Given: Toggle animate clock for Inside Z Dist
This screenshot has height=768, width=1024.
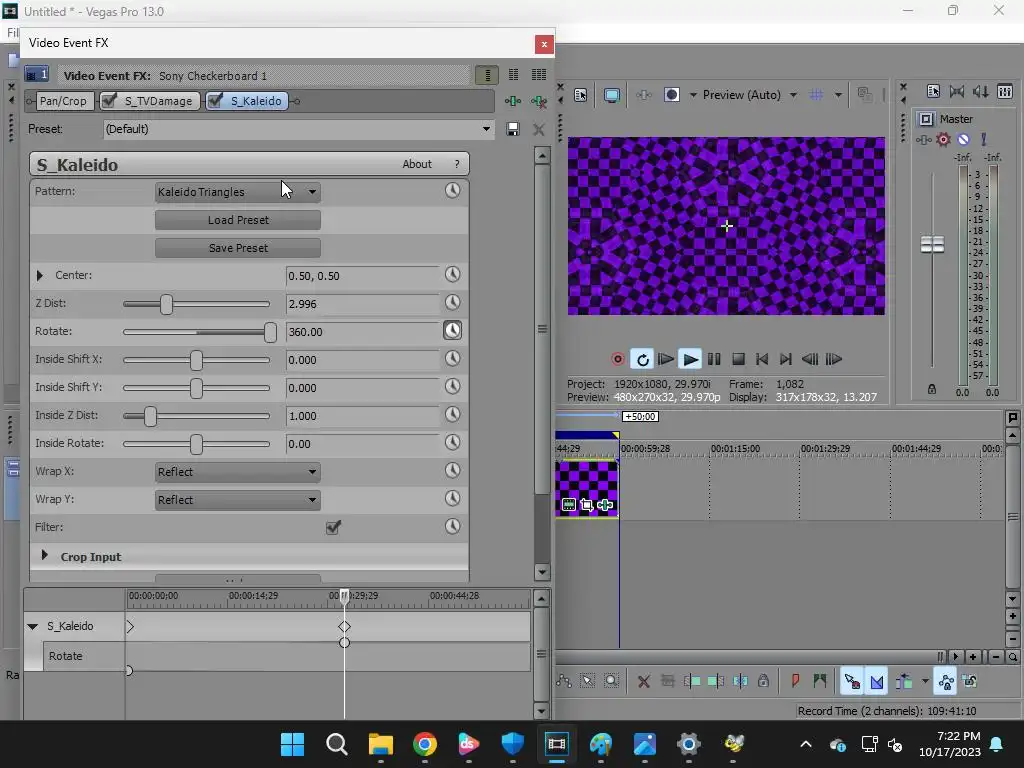Looking at the screenshot, I should pyautogui.click(x=453, y=415).
